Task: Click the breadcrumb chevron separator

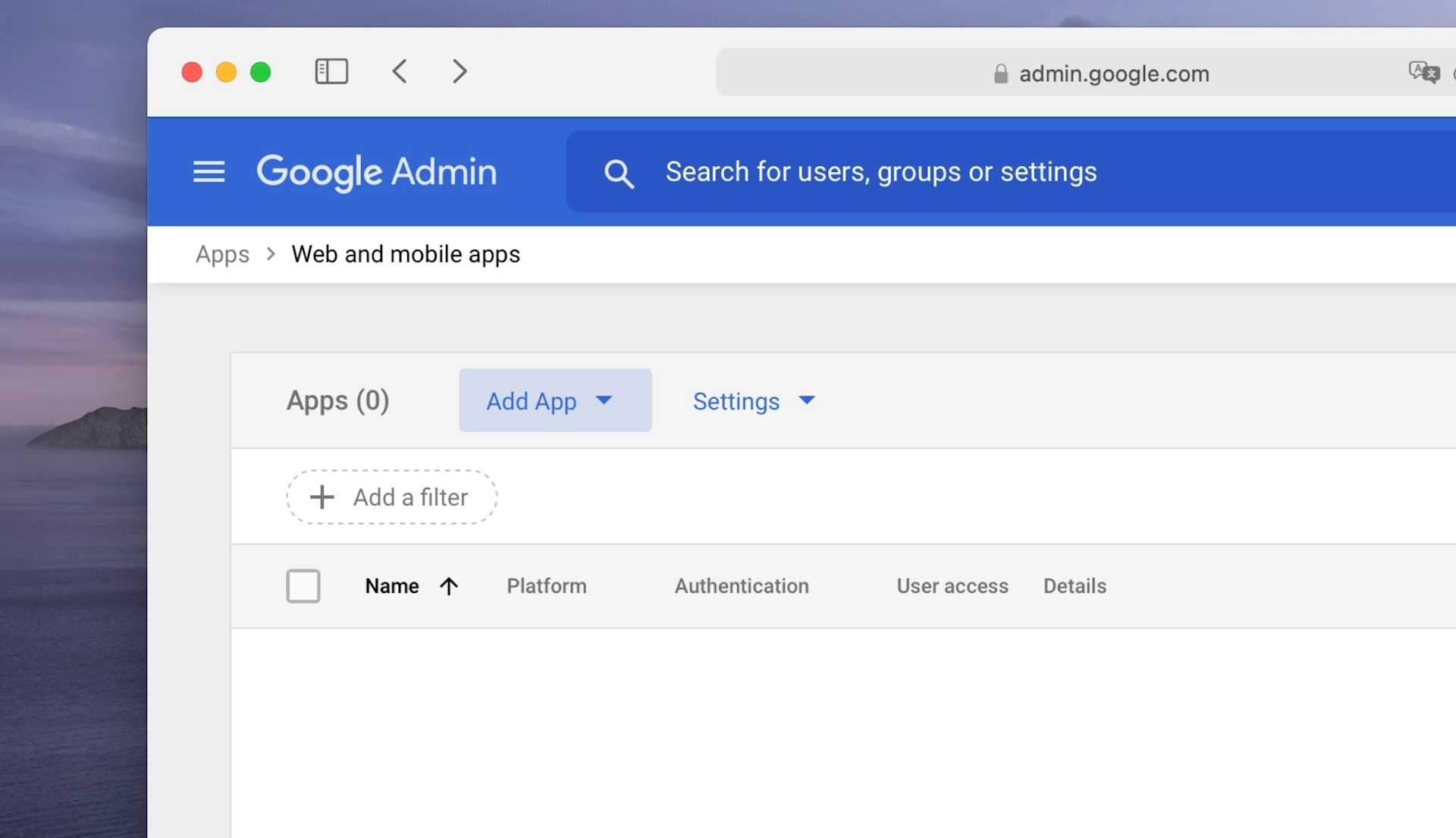Action: coord(271,254)
